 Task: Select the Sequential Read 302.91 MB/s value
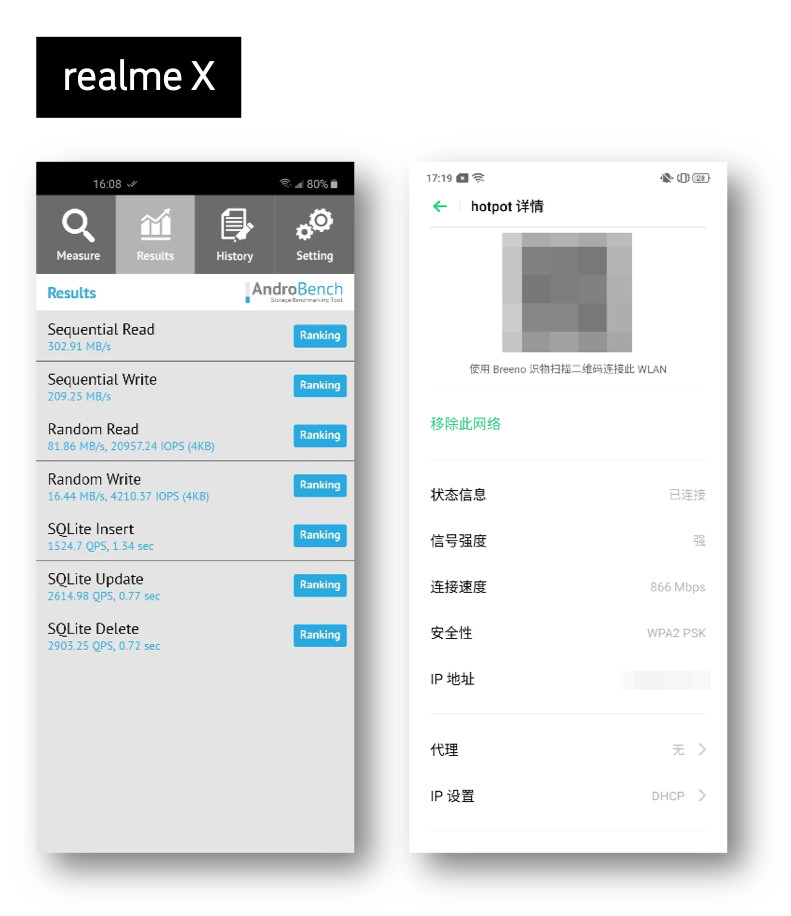click(x=79, y=346)
